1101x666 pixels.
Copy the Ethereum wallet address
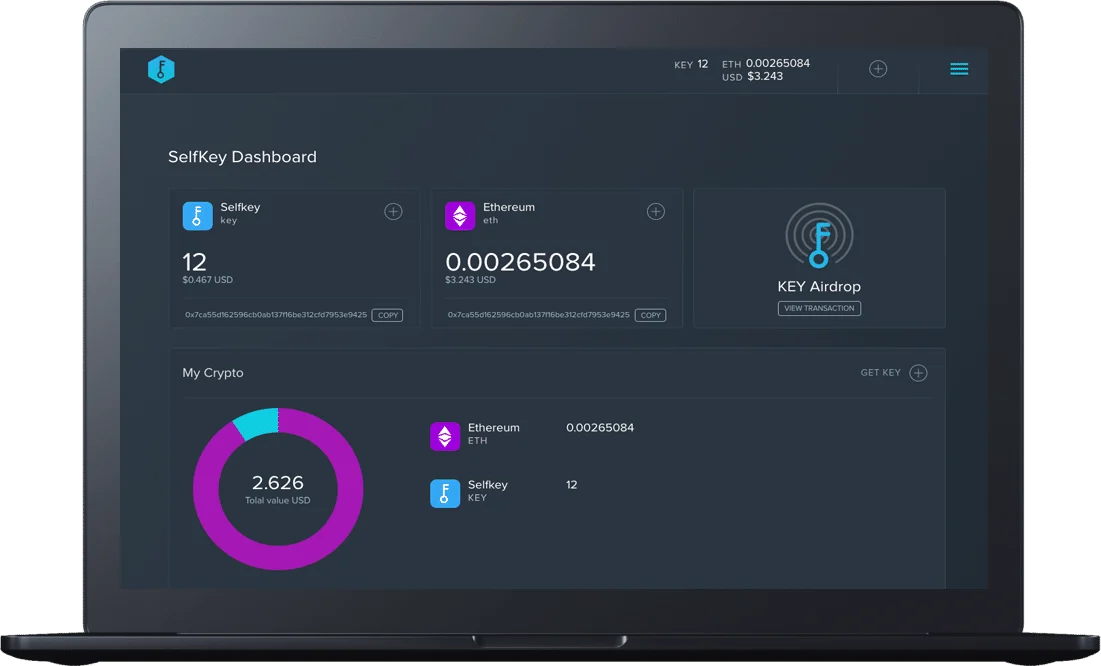point(650,314)
